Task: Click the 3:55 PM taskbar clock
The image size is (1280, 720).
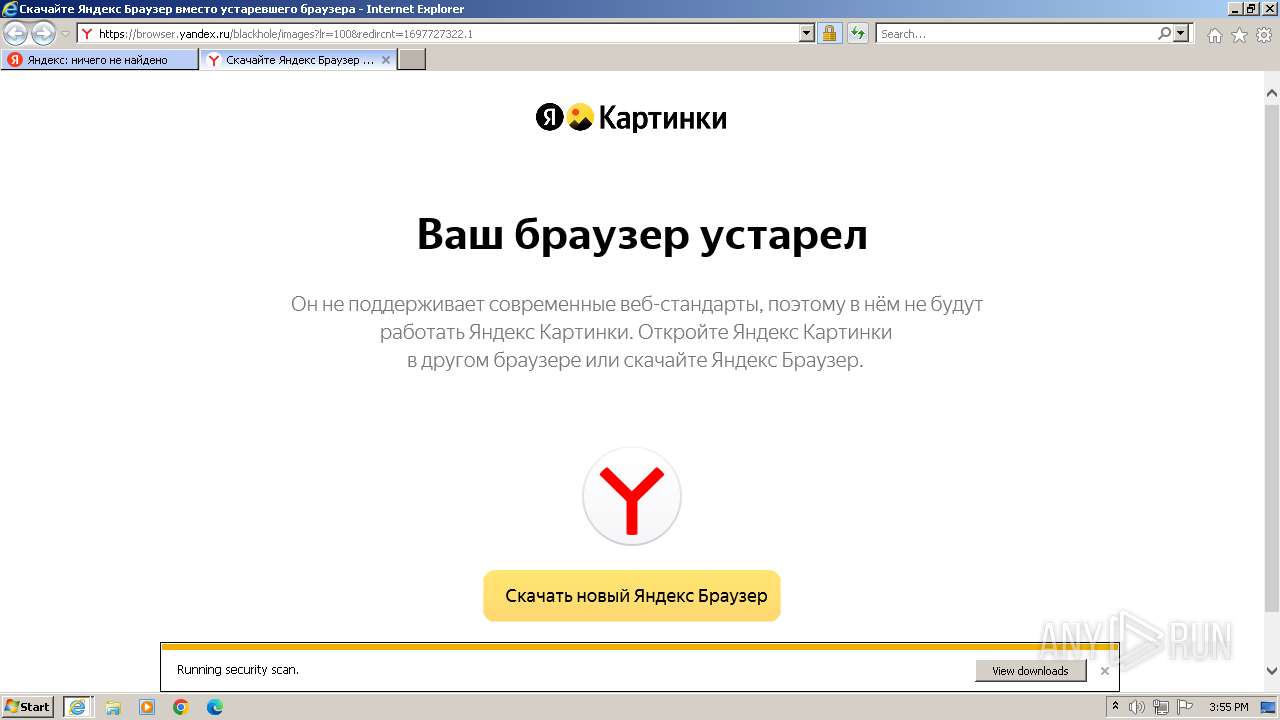Action: [x=1229, y=707]
